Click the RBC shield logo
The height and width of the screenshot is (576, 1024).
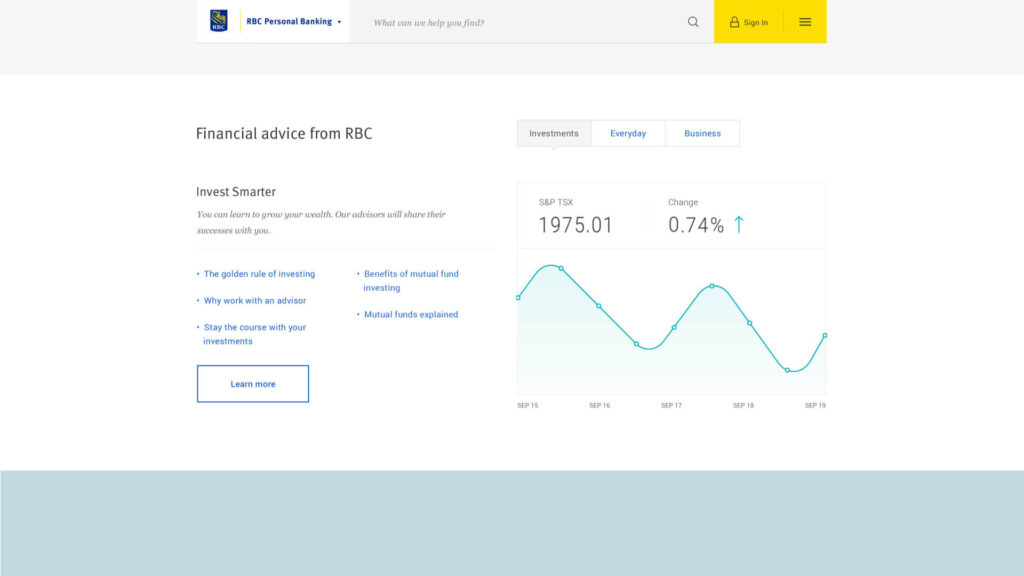click(x=218, y=21)
